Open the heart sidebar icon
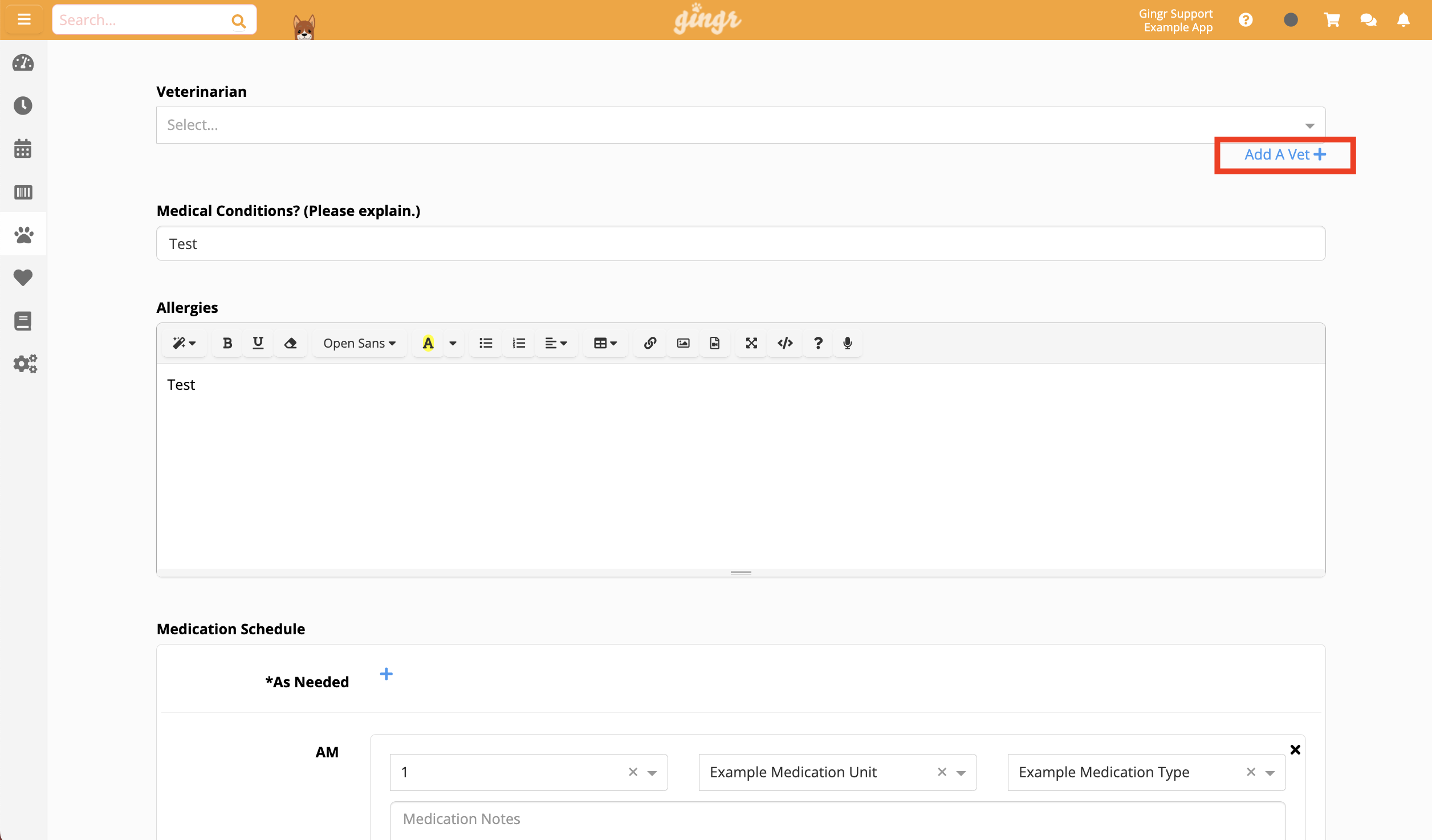Image resolution: width=1432 pixels, height=840 pixels. click(23, 278)
